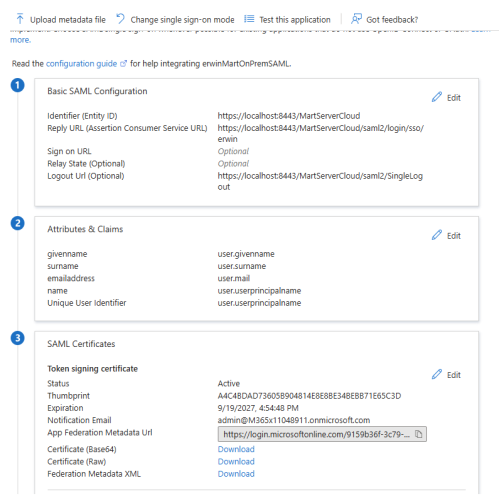The image size is (499, 496).
Task: Open external link icon beside configuration guide
Action: [123, 64]
